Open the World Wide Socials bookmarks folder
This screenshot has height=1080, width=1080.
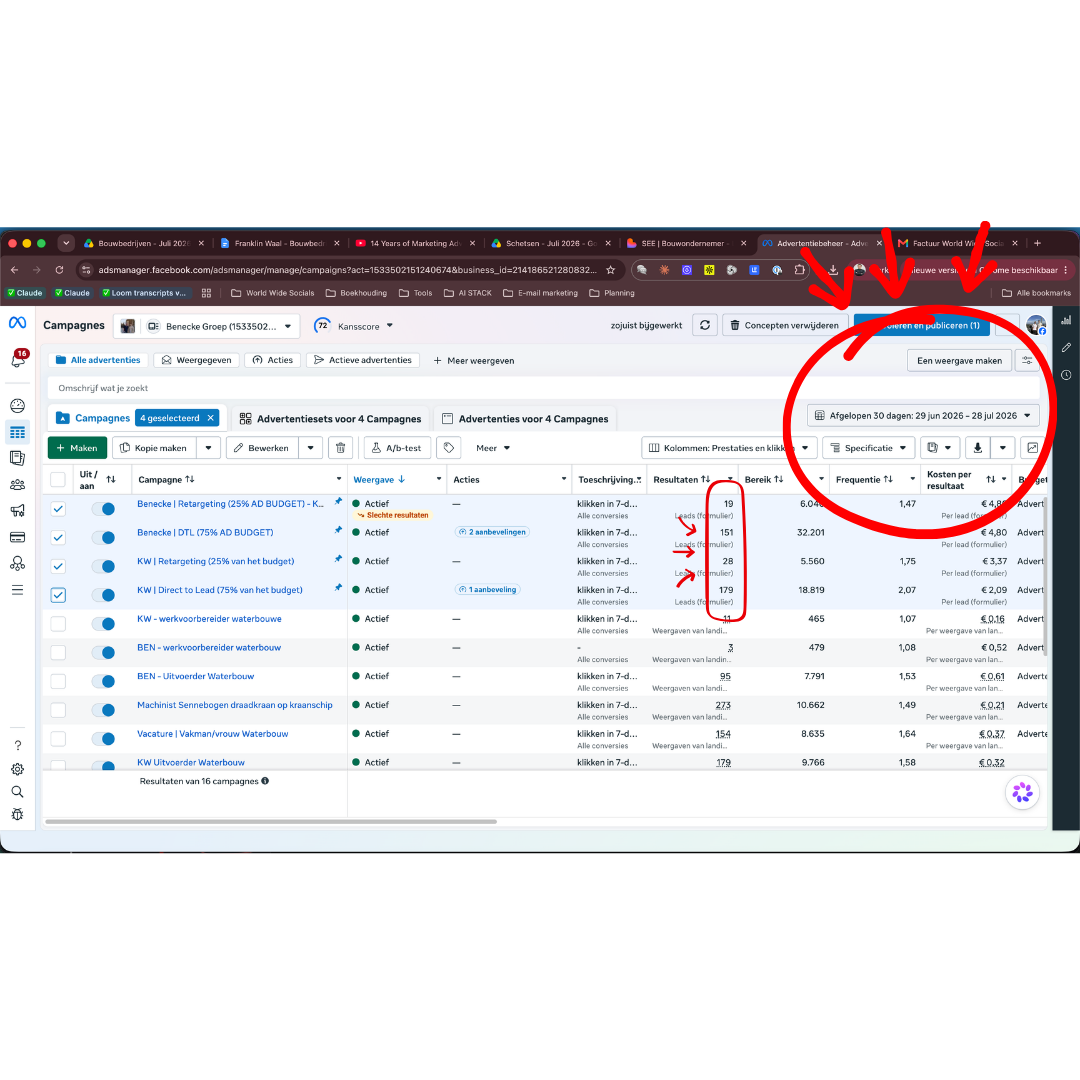click(x=273, y=293)
